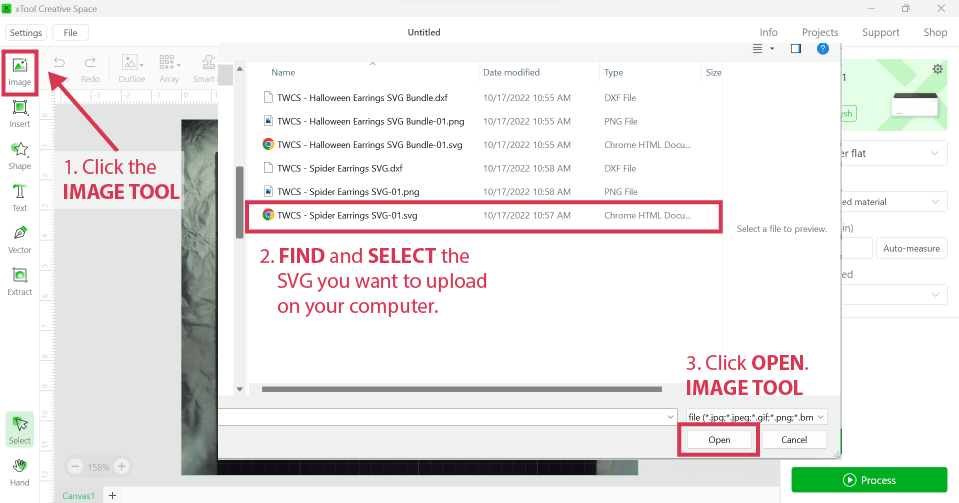Open the file dialog help icon
The width and height of the screenshot is (959, 503).
coord(823,48)
